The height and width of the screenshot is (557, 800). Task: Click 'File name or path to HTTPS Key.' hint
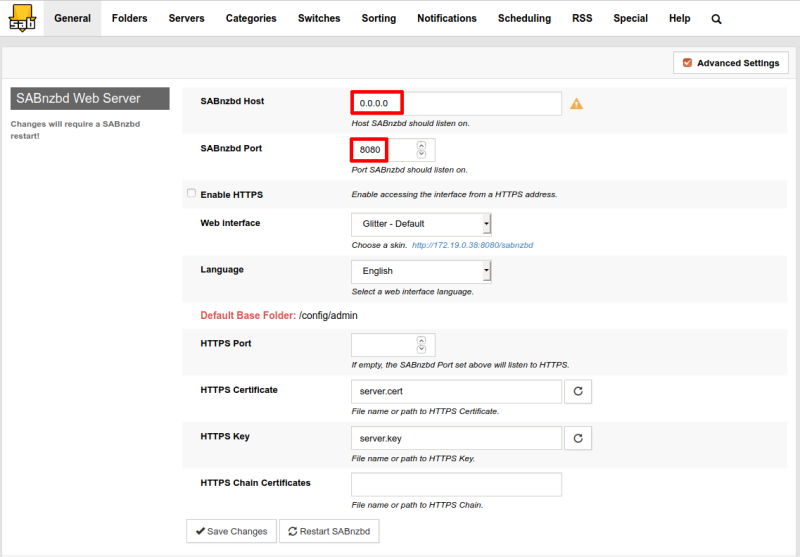(413, 459)
